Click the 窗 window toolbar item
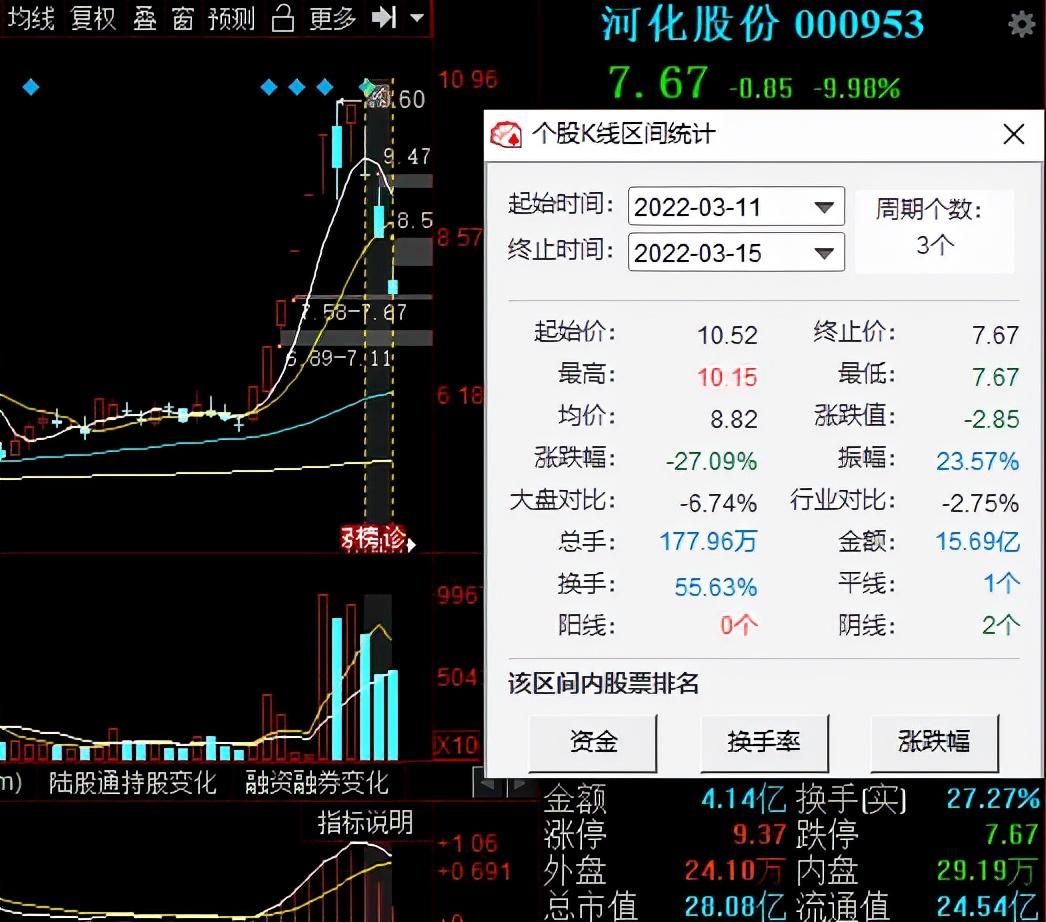 (182, 18)
